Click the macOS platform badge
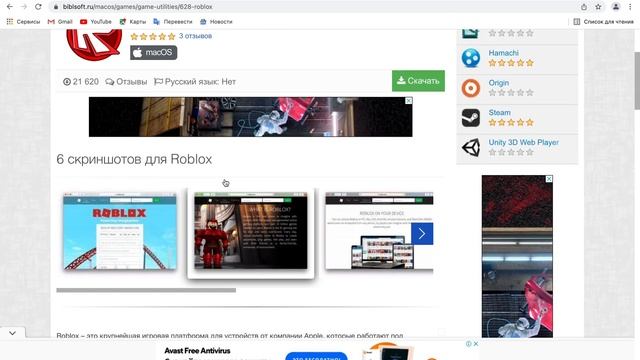 tap(153, 53)
